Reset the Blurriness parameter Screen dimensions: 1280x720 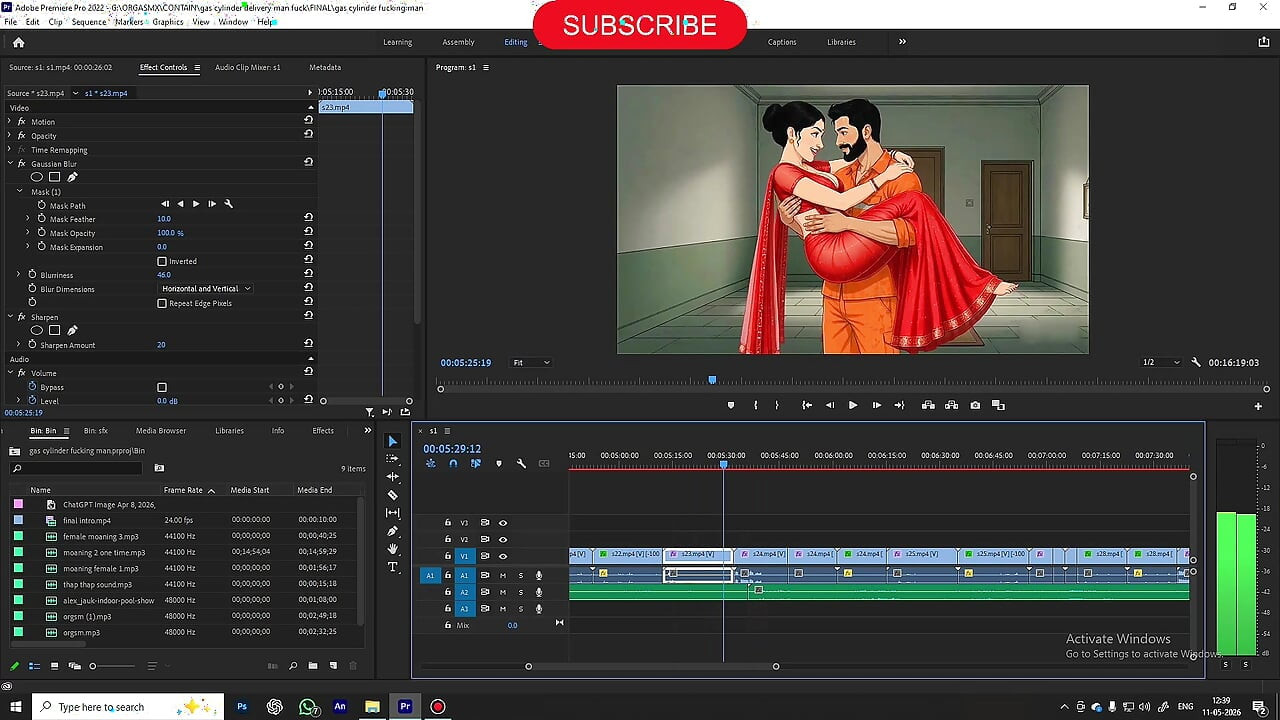(x=308, y=274)
